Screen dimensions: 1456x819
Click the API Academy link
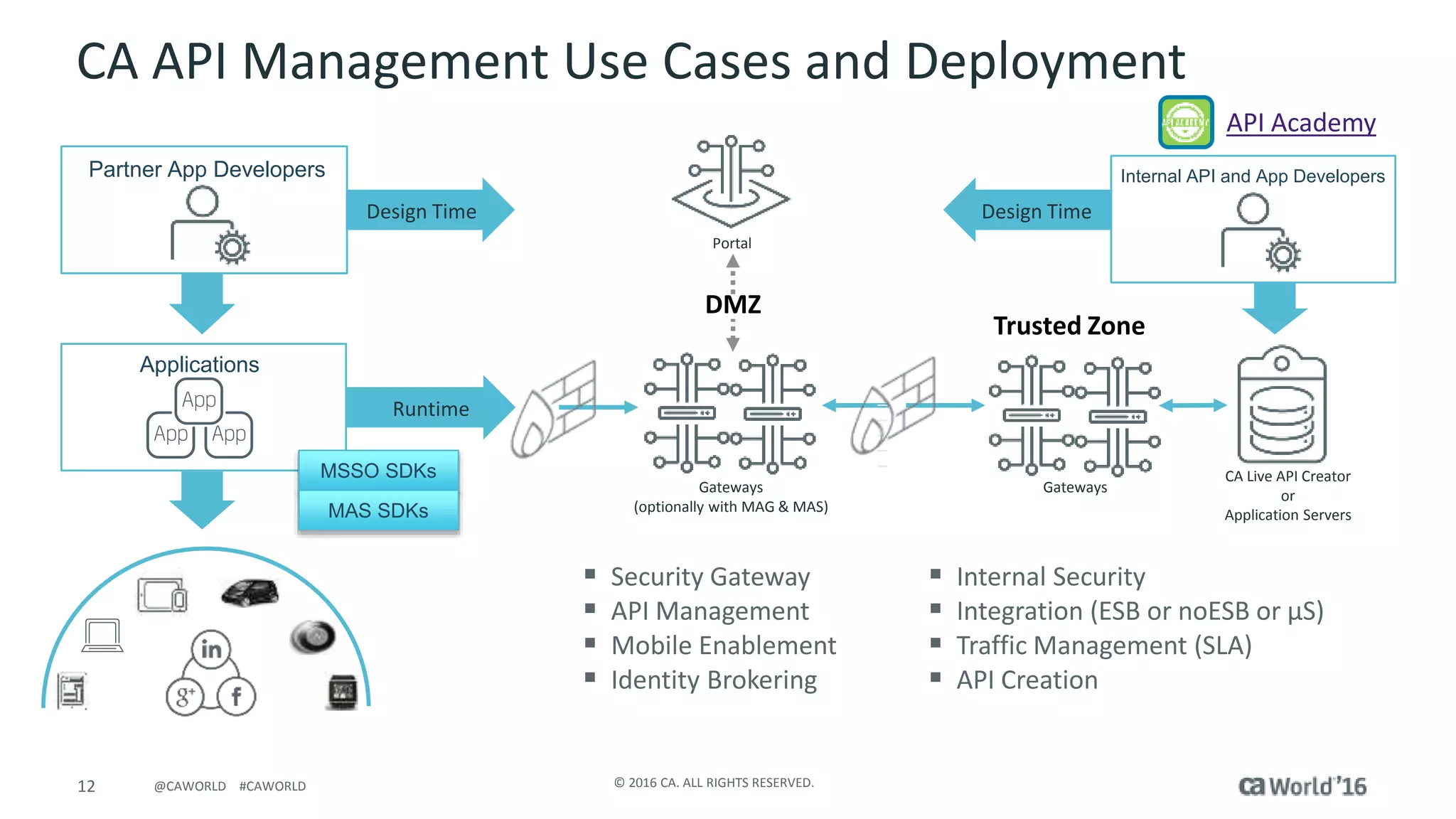1300,123
